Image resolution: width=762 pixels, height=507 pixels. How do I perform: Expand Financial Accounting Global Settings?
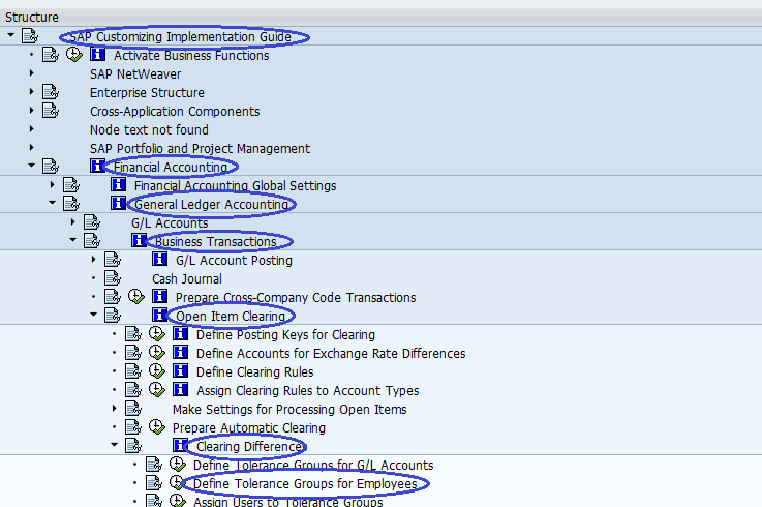52,184
